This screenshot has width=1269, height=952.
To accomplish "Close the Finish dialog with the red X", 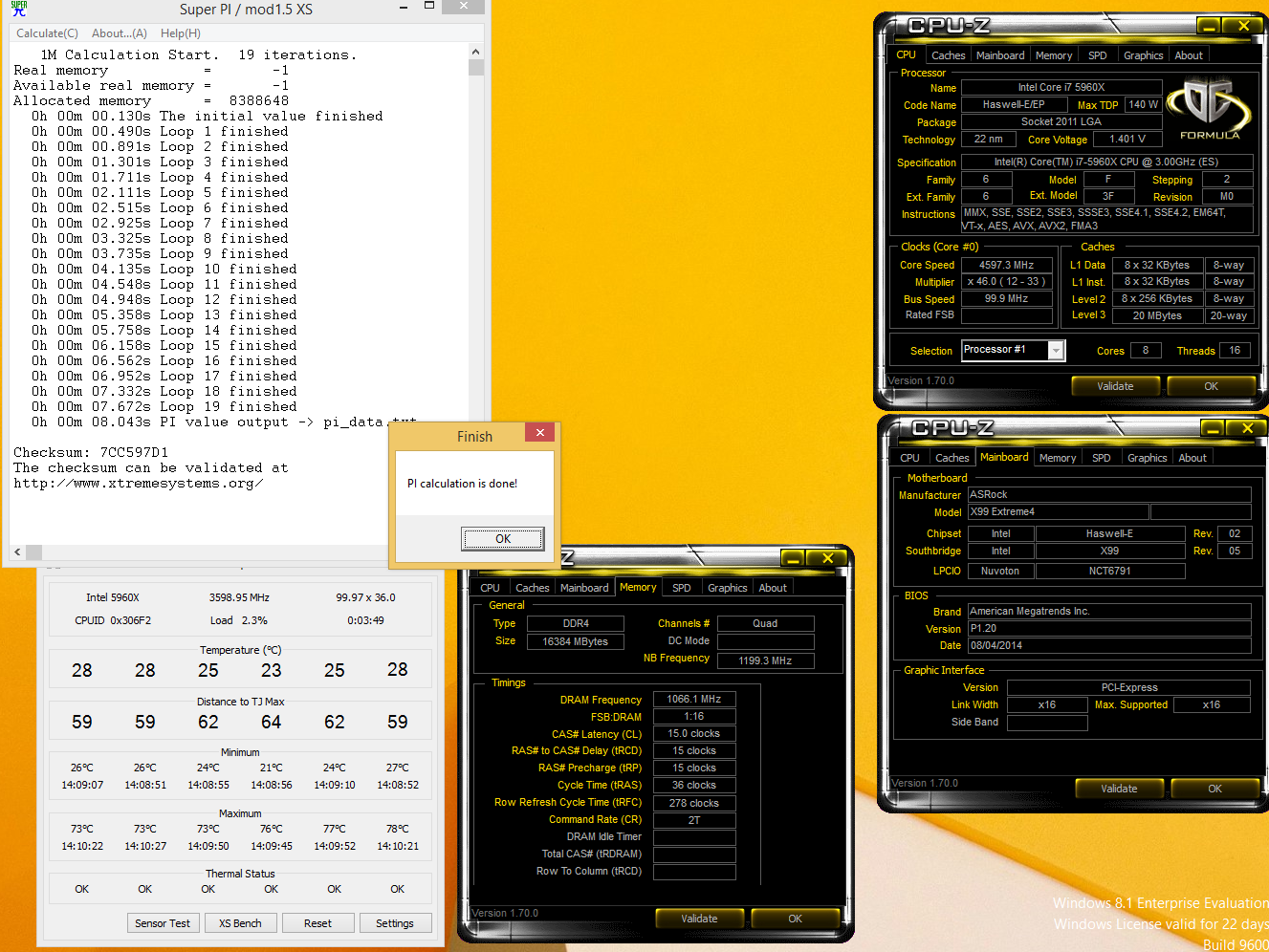I will point(539,433).
